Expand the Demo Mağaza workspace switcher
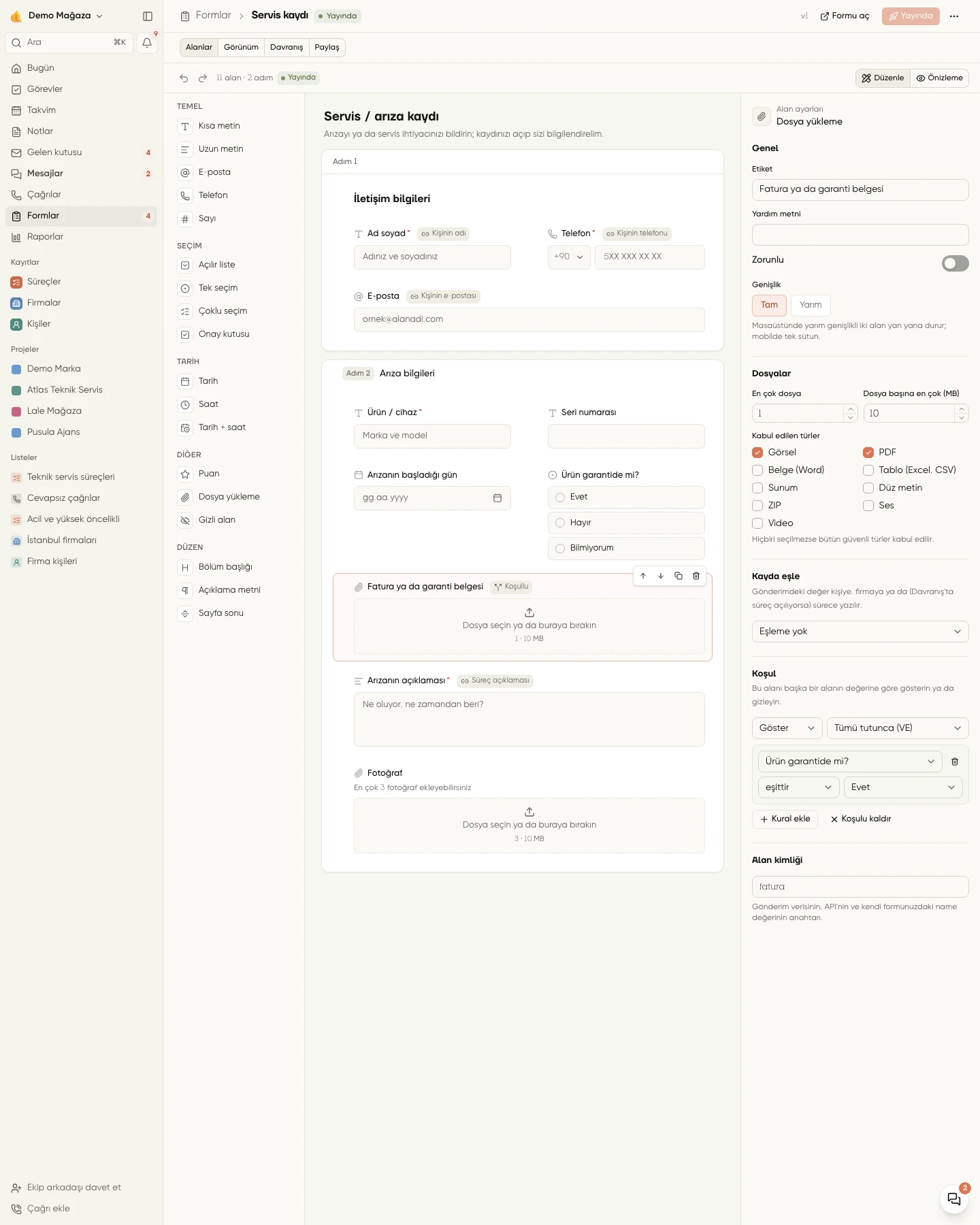This screenshot has width=980, height=1225. (x=65, y=16)
